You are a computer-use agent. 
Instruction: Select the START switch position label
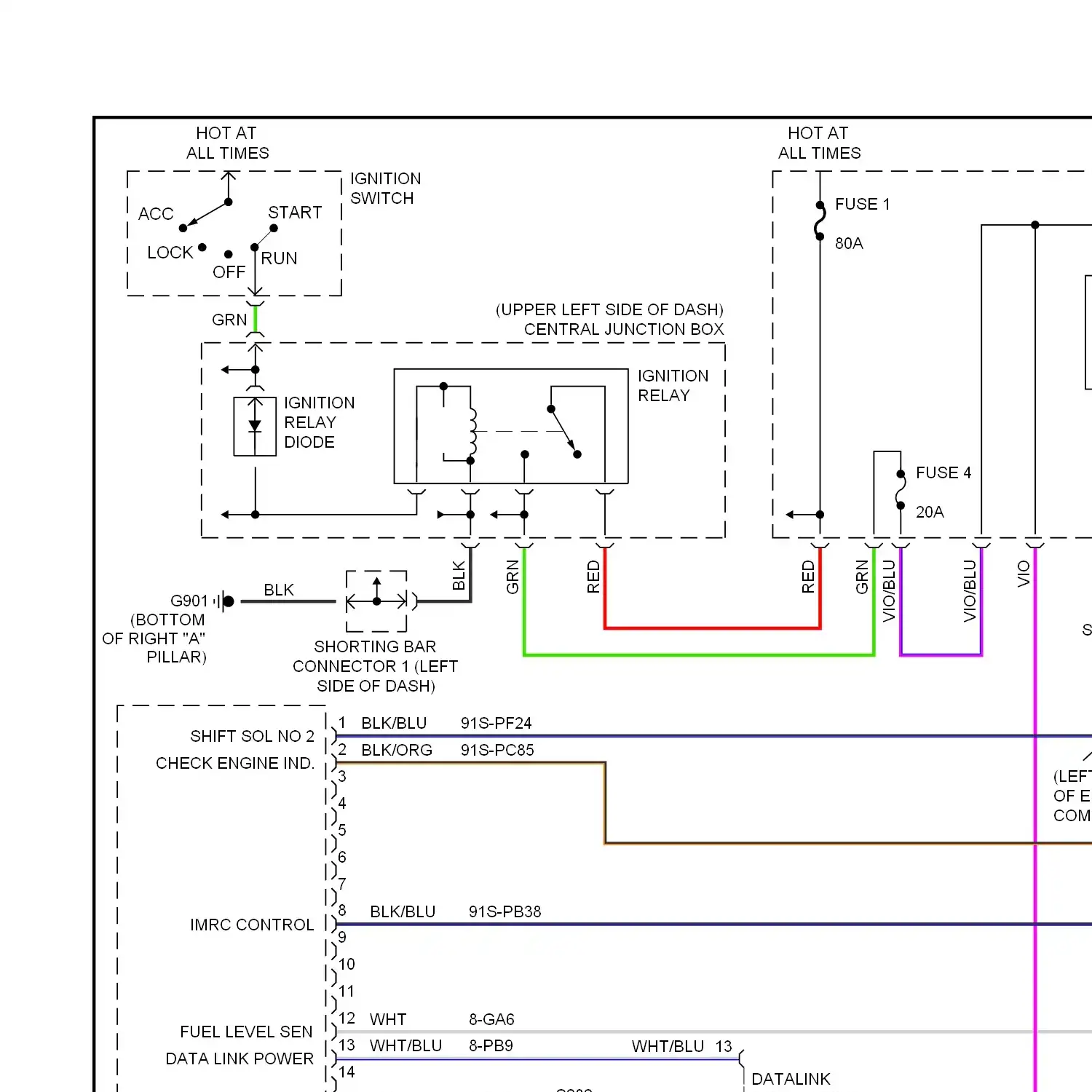(x=295, y=213)
